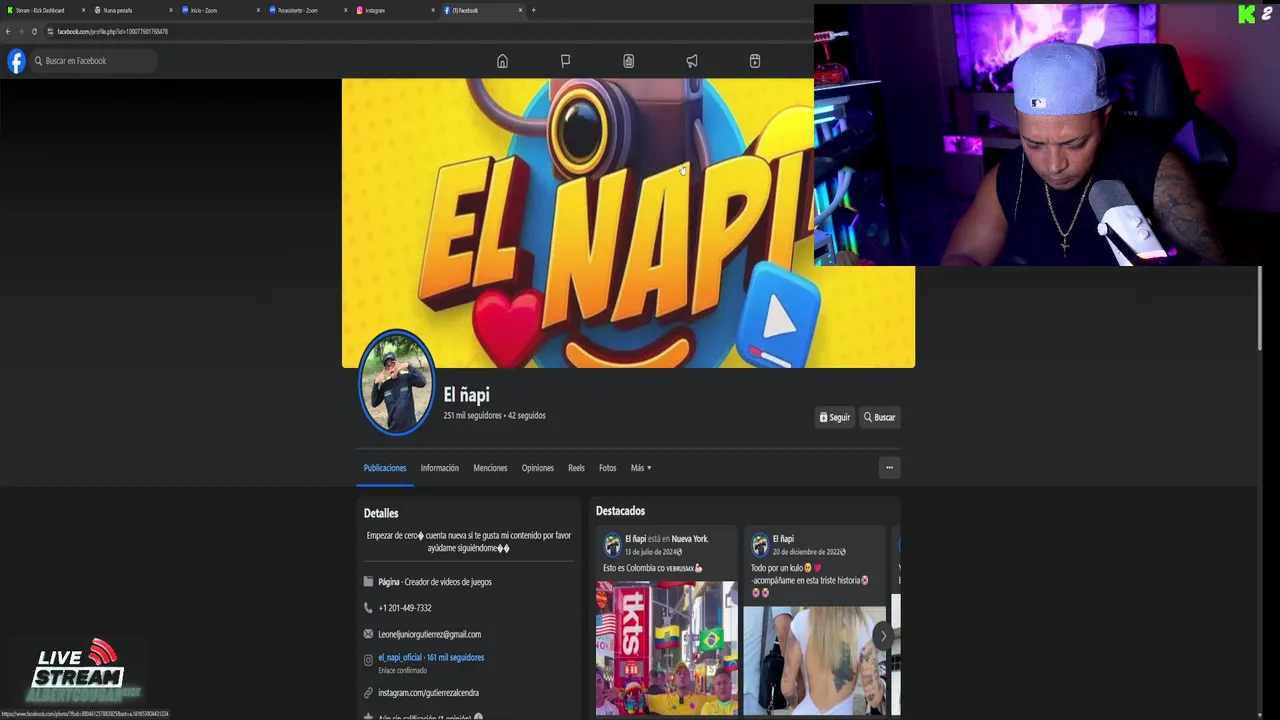Open the Pages flag icon

point(565,61)
